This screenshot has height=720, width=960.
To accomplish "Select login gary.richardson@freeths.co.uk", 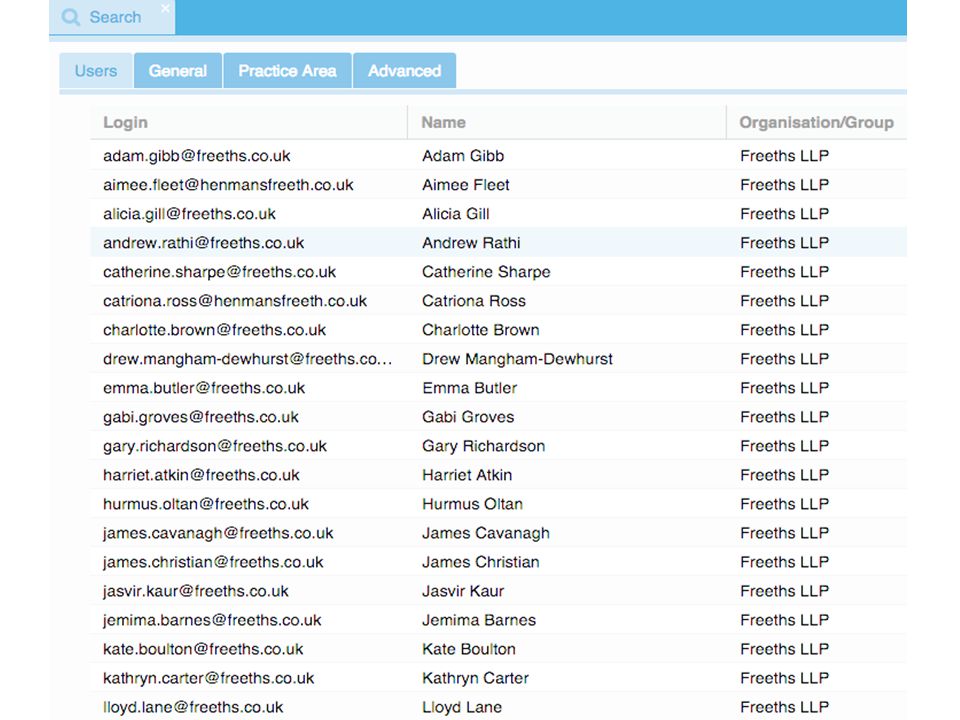I will click(x=215, y=446).
